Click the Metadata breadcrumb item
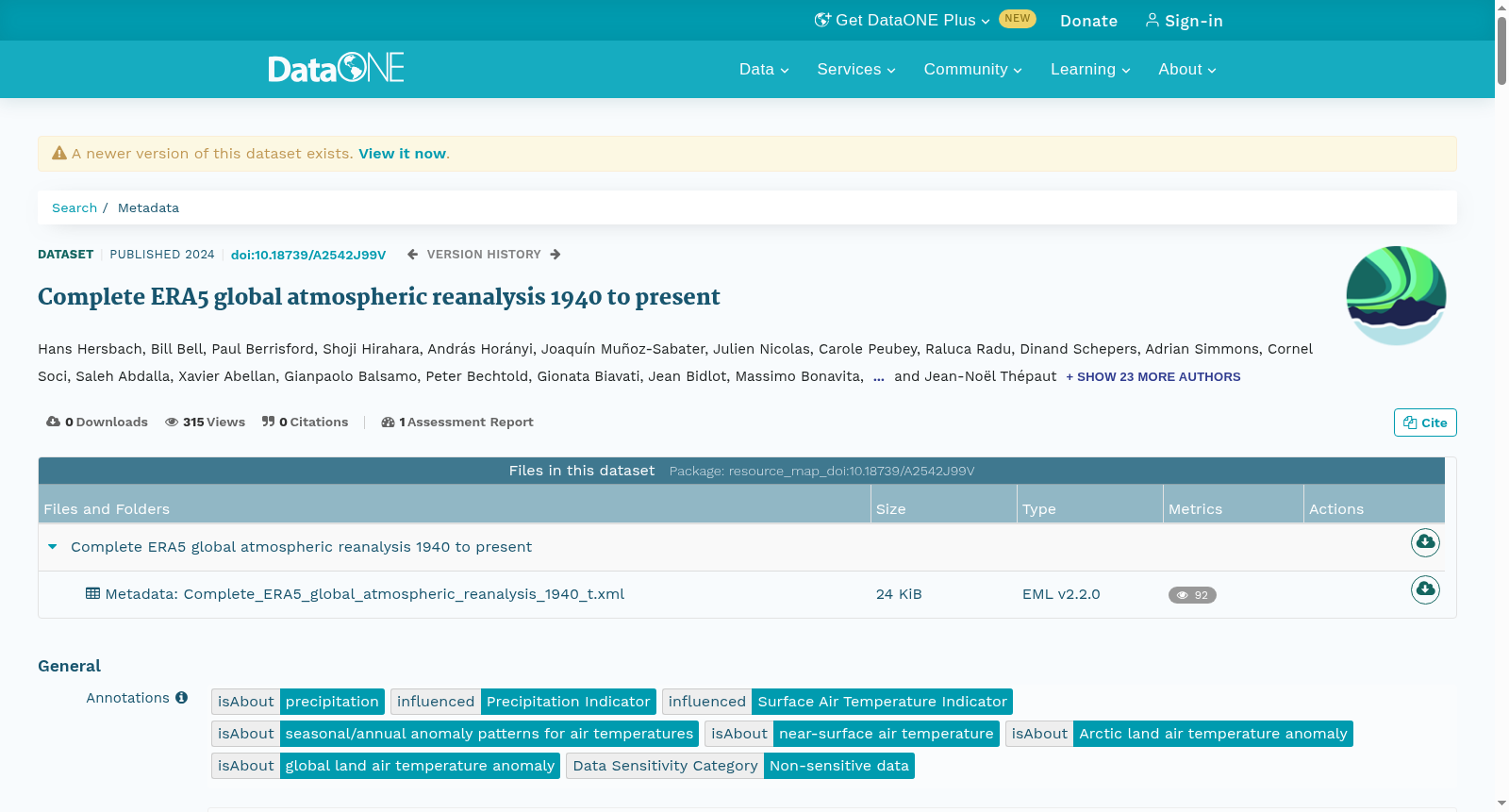This screenshot has height=812, width=1509. click(x=148, y=208)
